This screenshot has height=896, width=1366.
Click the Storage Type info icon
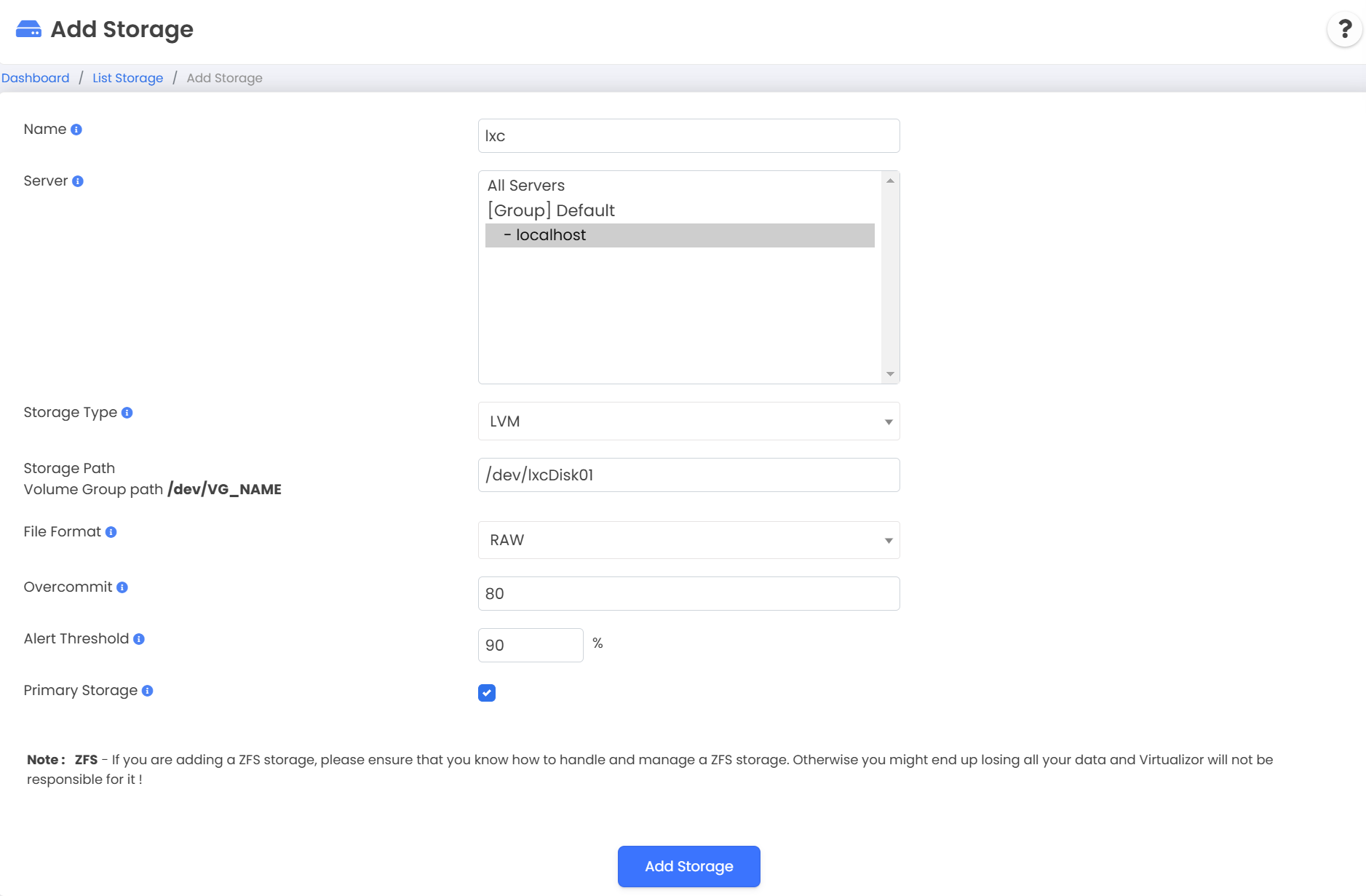click(127, 413)
